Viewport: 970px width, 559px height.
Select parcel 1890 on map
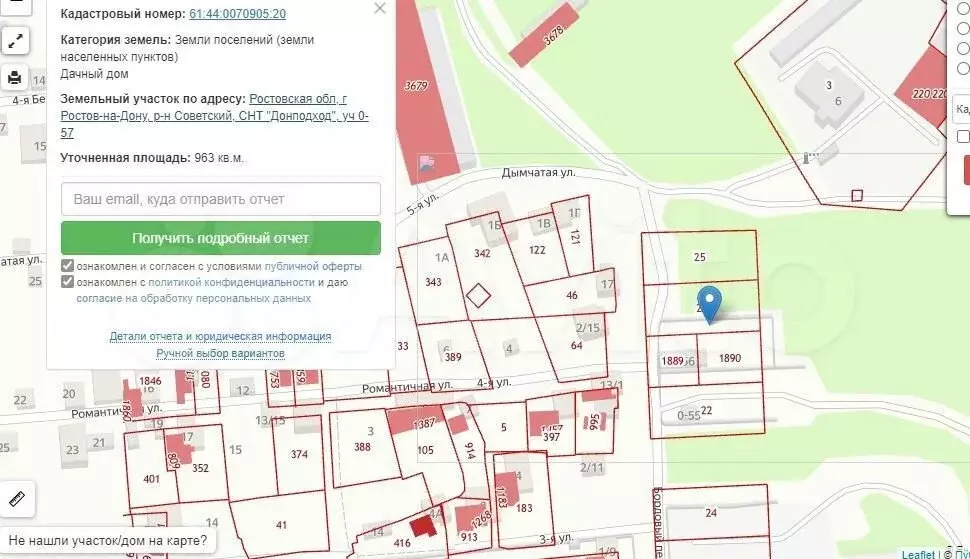coord(730,358)
